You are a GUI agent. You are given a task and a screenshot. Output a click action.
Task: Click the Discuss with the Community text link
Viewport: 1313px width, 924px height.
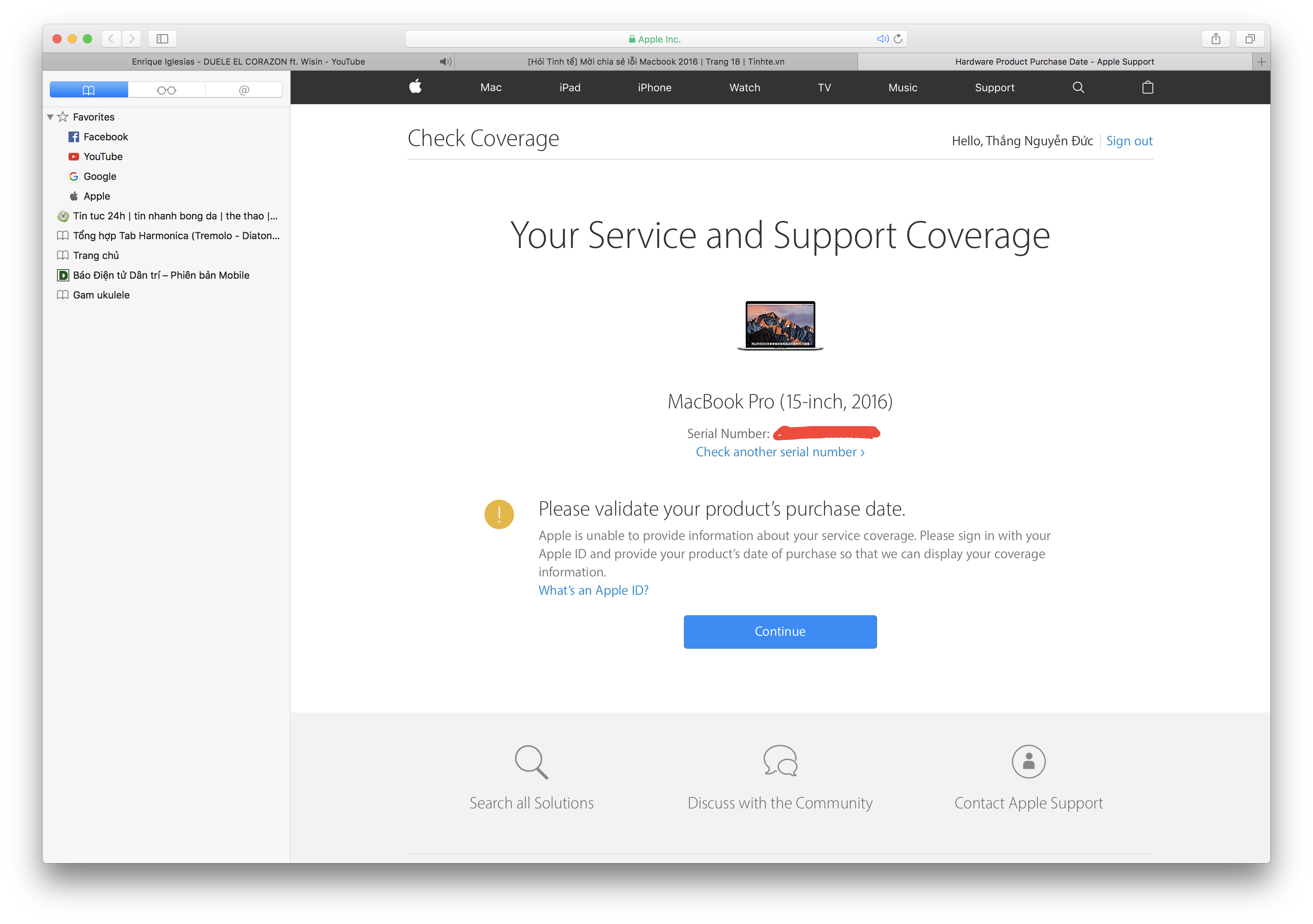point(780,803)
